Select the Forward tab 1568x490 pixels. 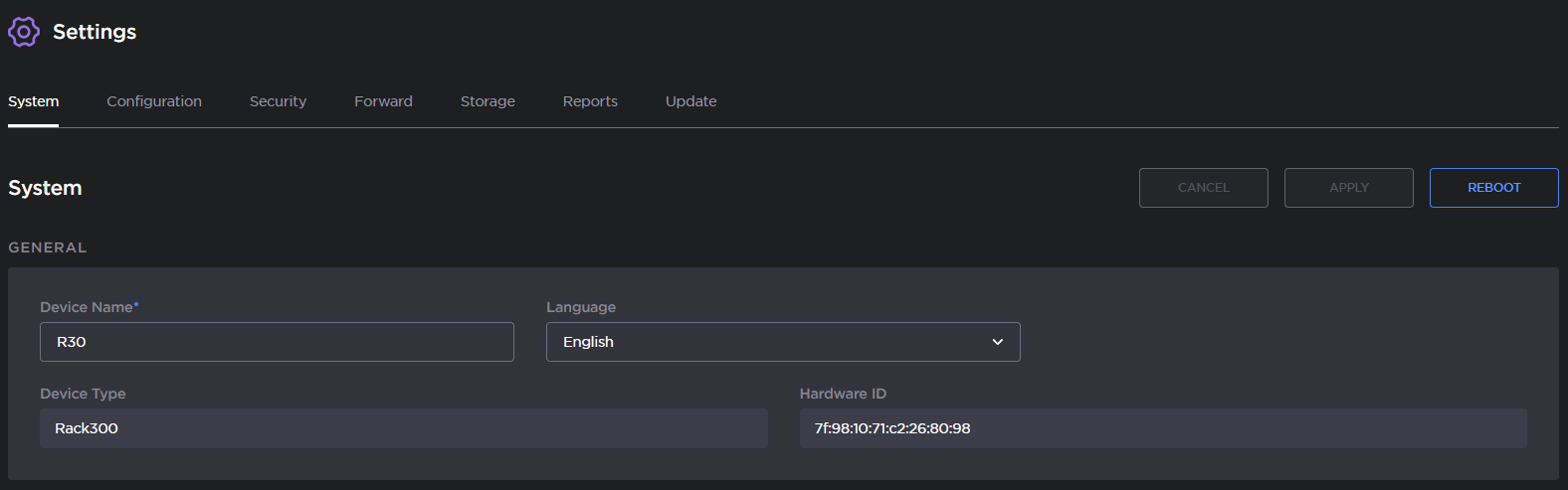point(383,101)
